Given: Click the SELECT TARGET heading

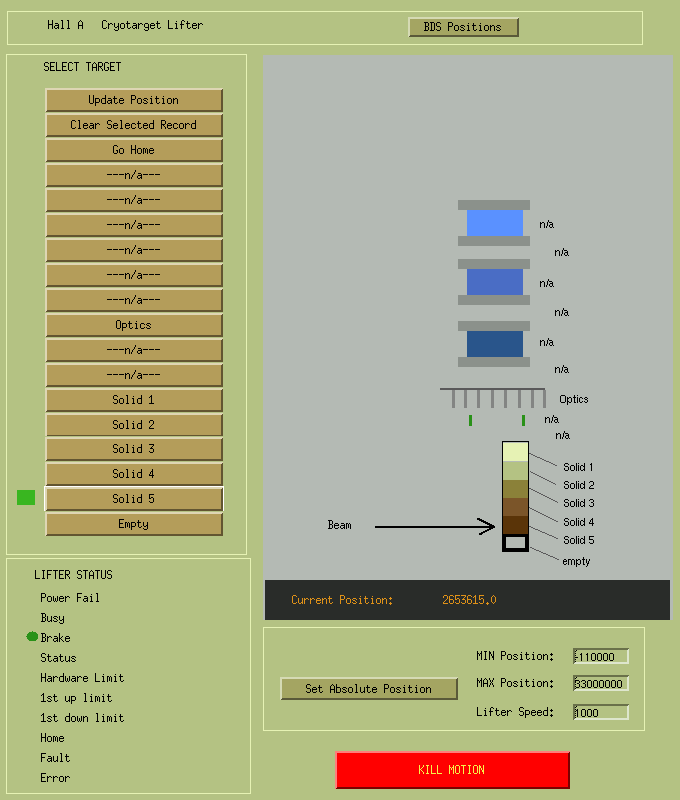Looking at the screenshot, I should click(x=82, y=67).
